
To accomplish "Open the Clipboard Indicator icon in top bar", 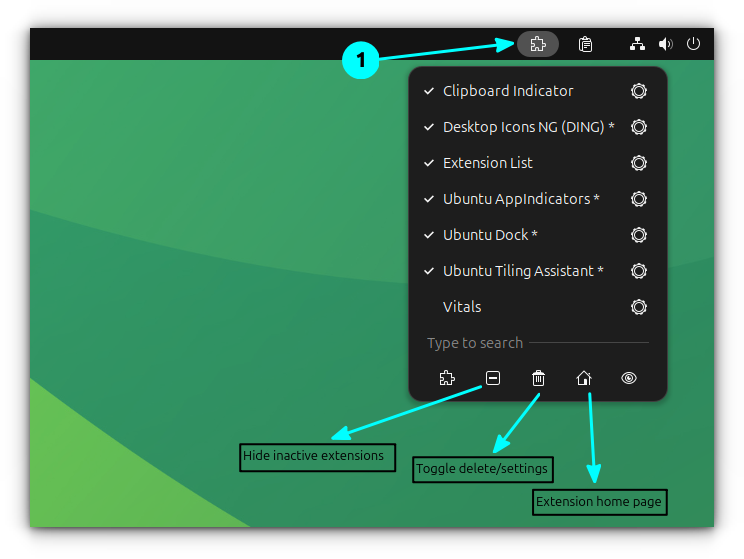I will (585, 44).
